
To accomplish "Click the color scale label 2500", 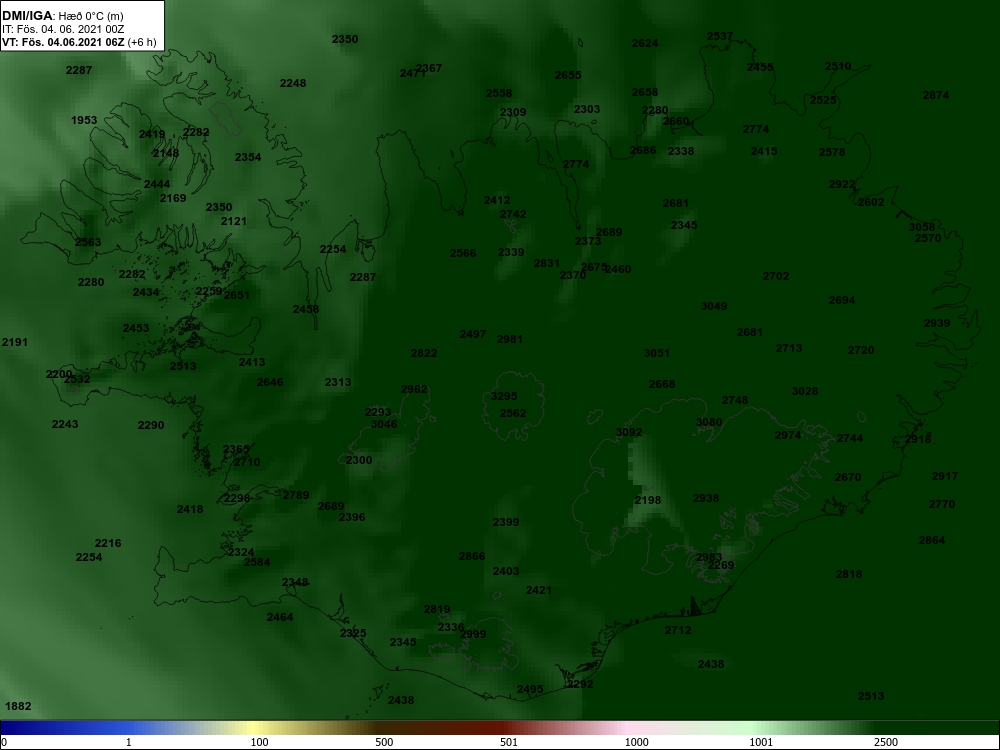I will click(886, 742).
